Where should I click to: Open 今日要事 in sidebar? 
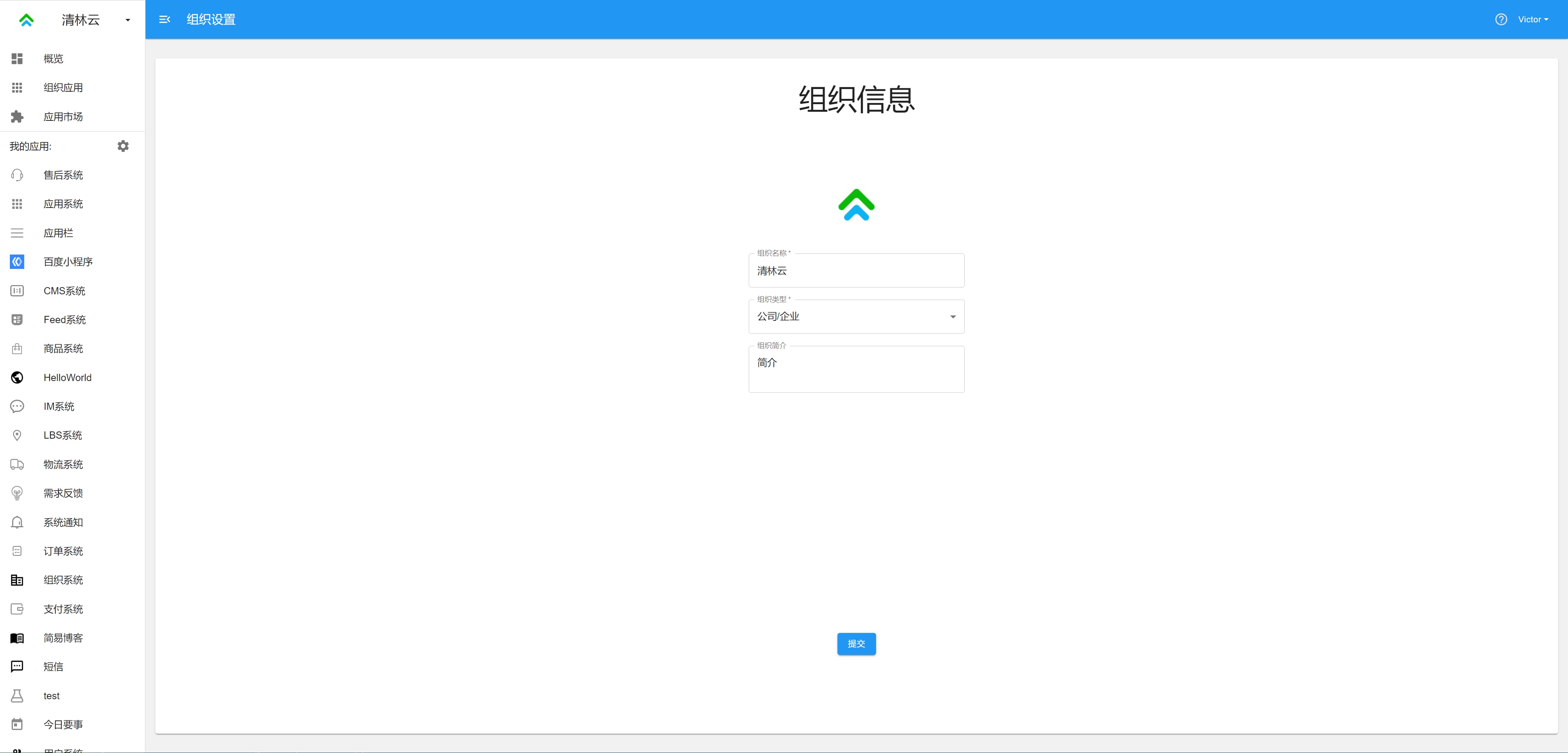(72, 725)
